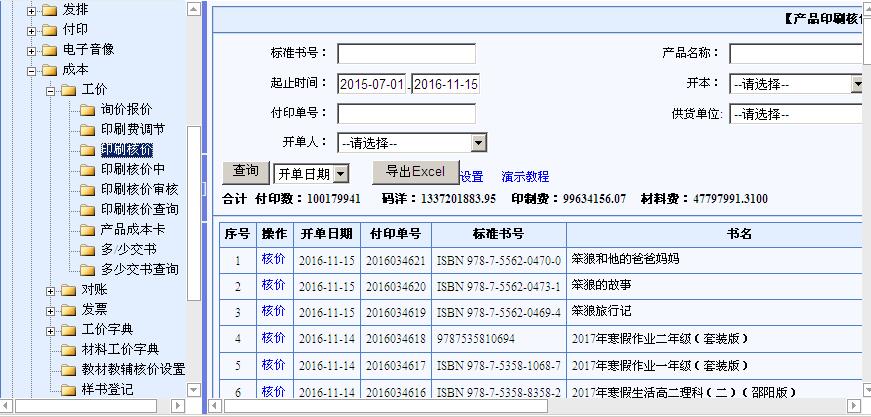The height and width of the screenshot is (417, 871).
Task: Click the folder icon next to 印刷费调节
Action: (88, 130)
